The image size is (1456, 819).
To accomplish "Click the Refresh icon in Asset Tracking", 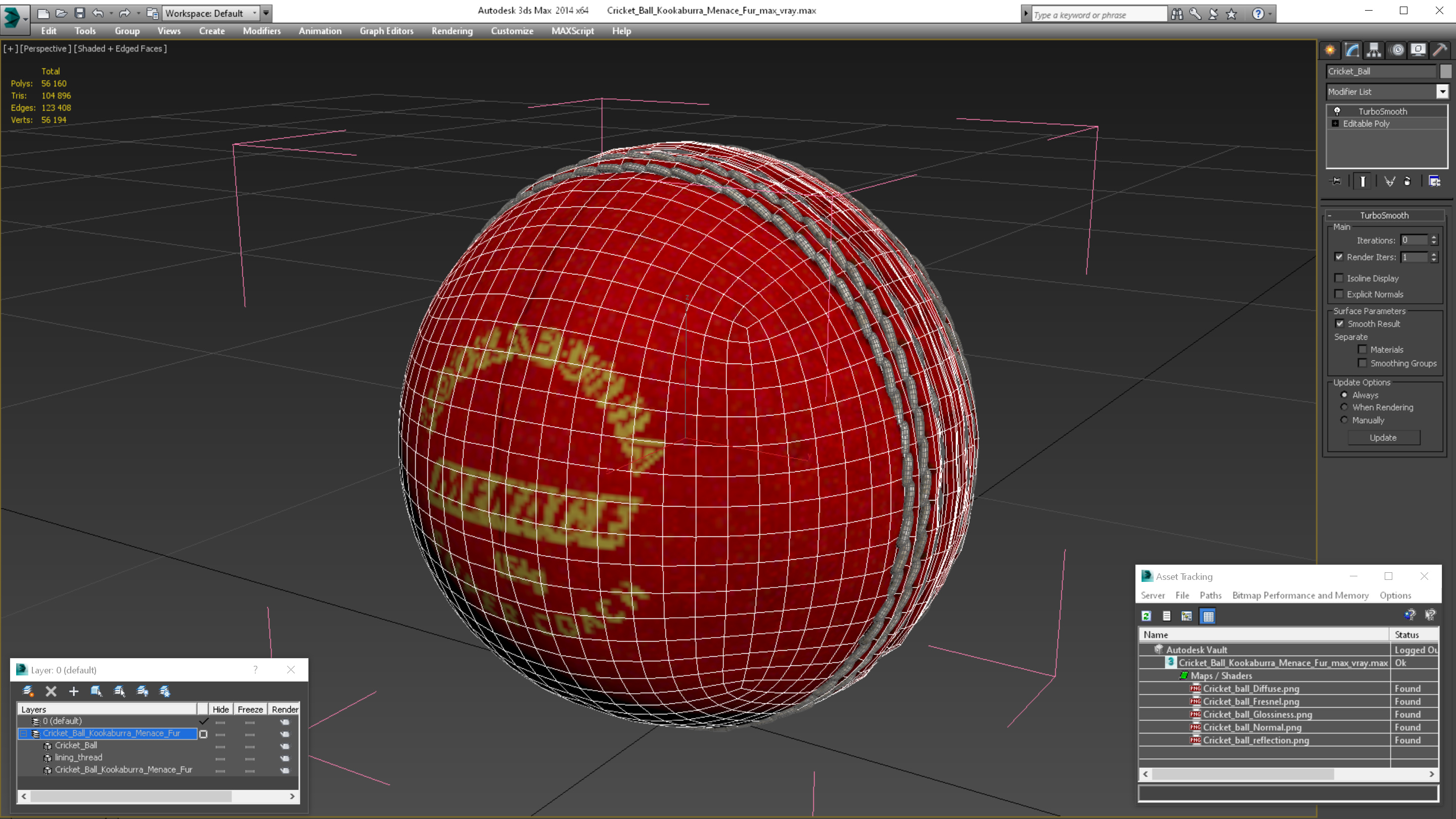I will click(x=1146, y=616).
